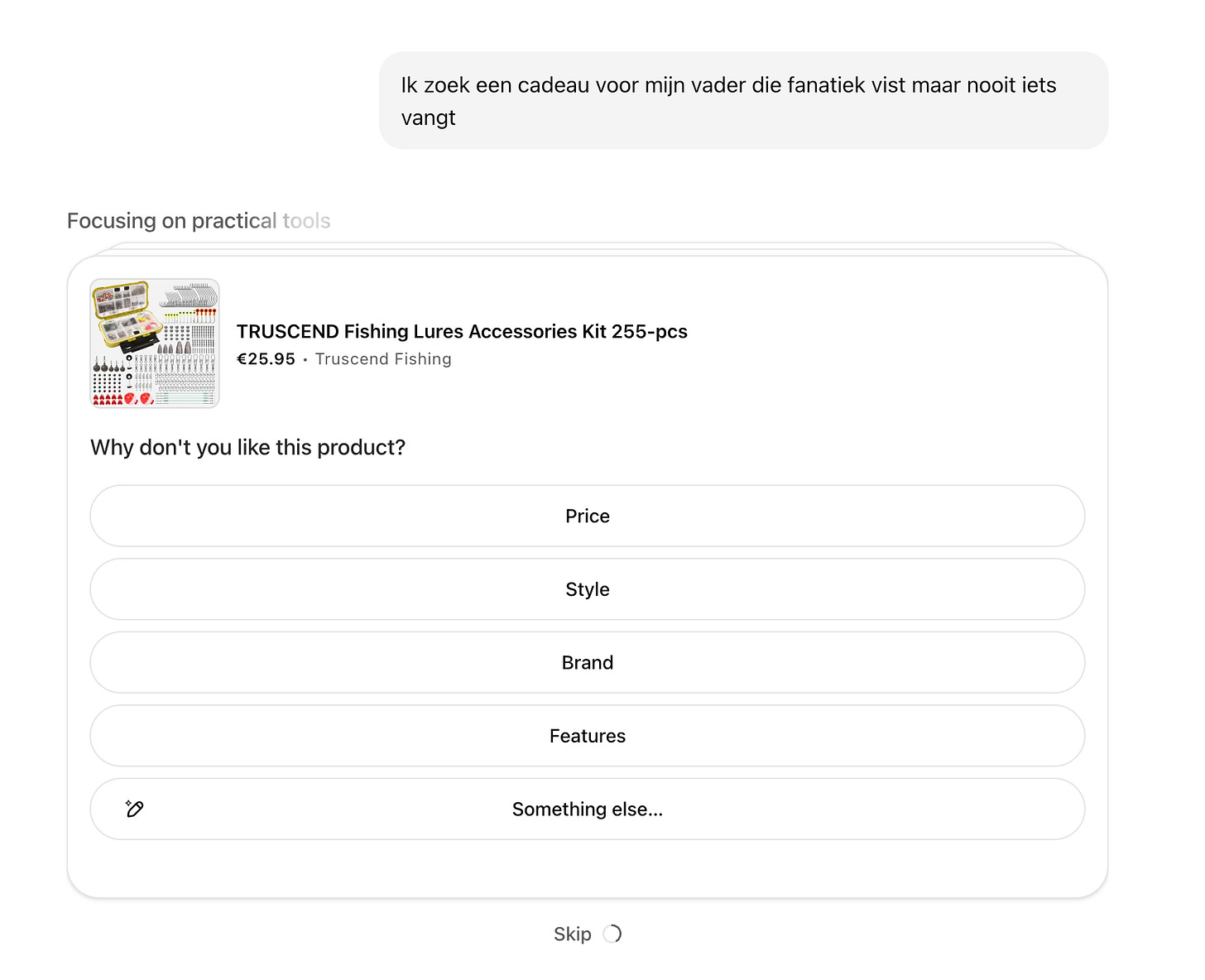Click the Dutch user message bubble
This screenshot has height=980, width=1205.
pyautogui.click(x=742, y=101)
